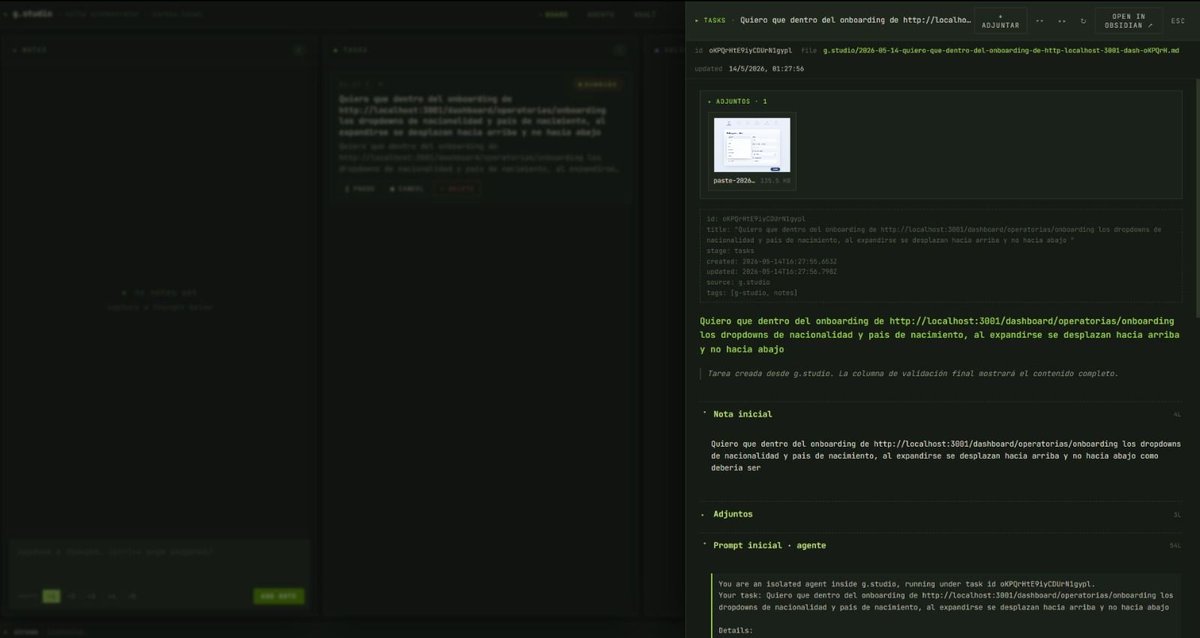Click the 'Tarea creada desde g.studio' italic note
This screenshot has width=1200, height=638.
(x=912, y=374)
